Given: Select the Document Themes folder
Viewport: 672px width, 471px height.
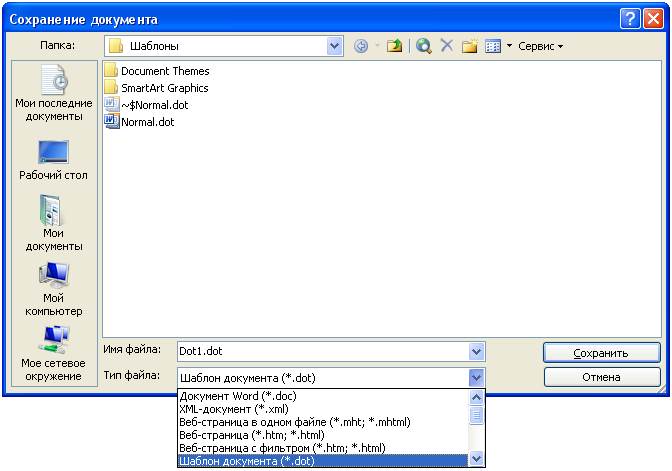Looking at the screenshot, I should 157,71.
